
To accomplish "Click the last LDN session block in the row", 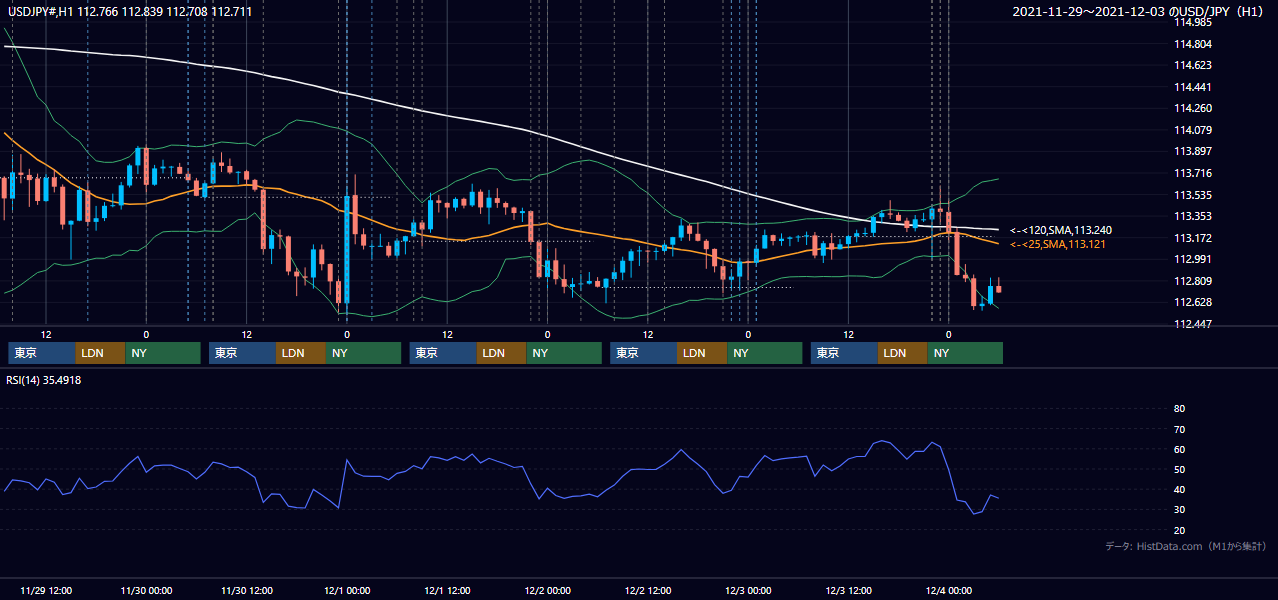I will [x=904, y=353].
